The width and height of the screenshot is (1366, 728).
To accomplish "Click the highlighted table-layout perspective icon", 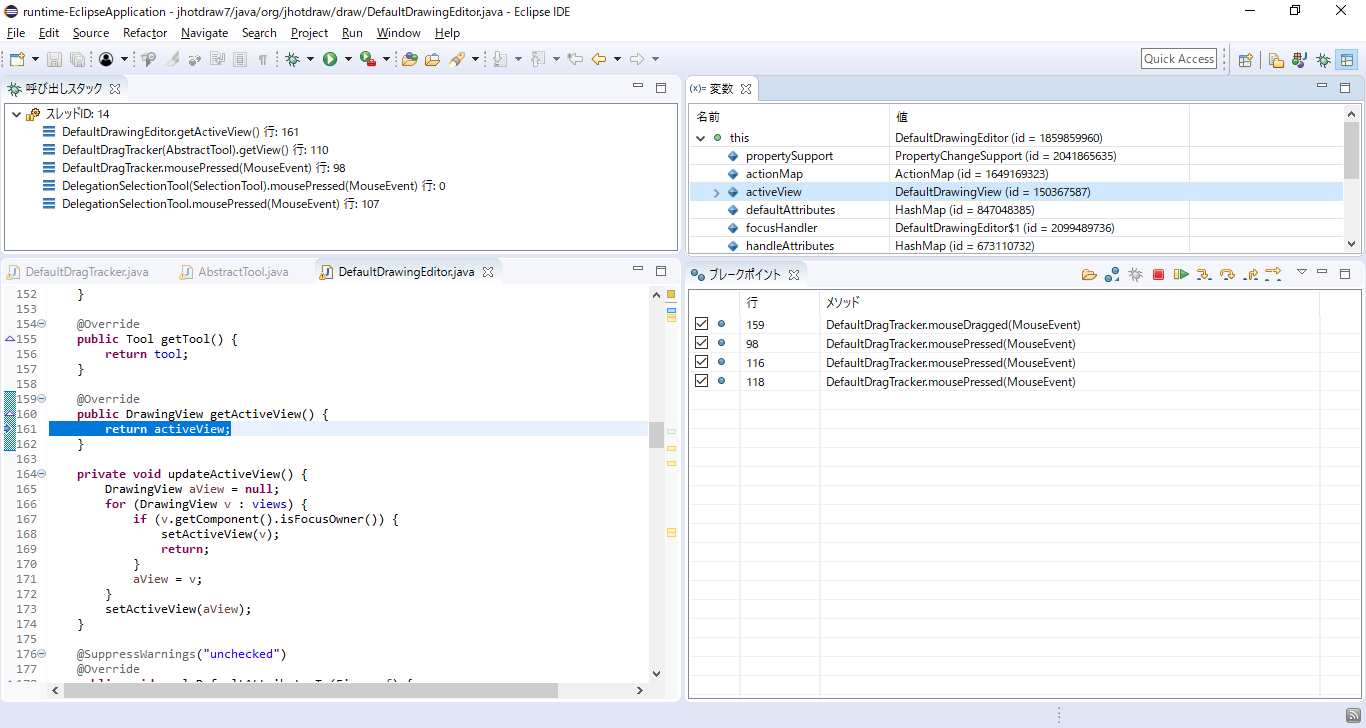I will tap(1347, 59).
